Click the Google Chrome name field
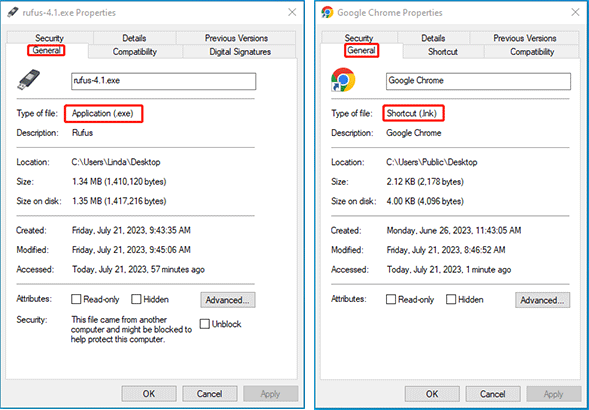The width and height of the screenshot is (589, 410). [x=478, y=81]
